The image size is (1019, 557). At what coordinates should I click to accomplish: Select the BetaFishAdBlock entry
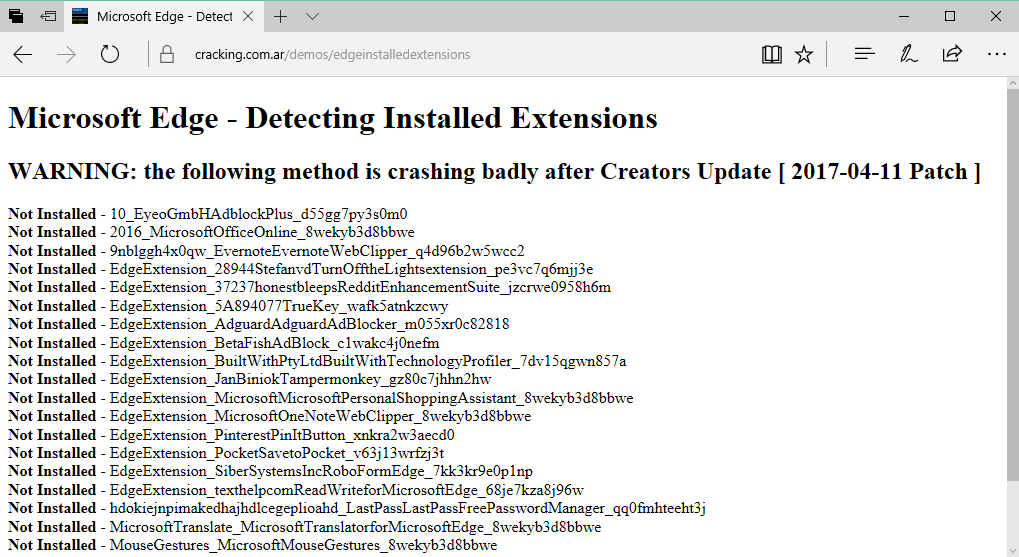224,343
